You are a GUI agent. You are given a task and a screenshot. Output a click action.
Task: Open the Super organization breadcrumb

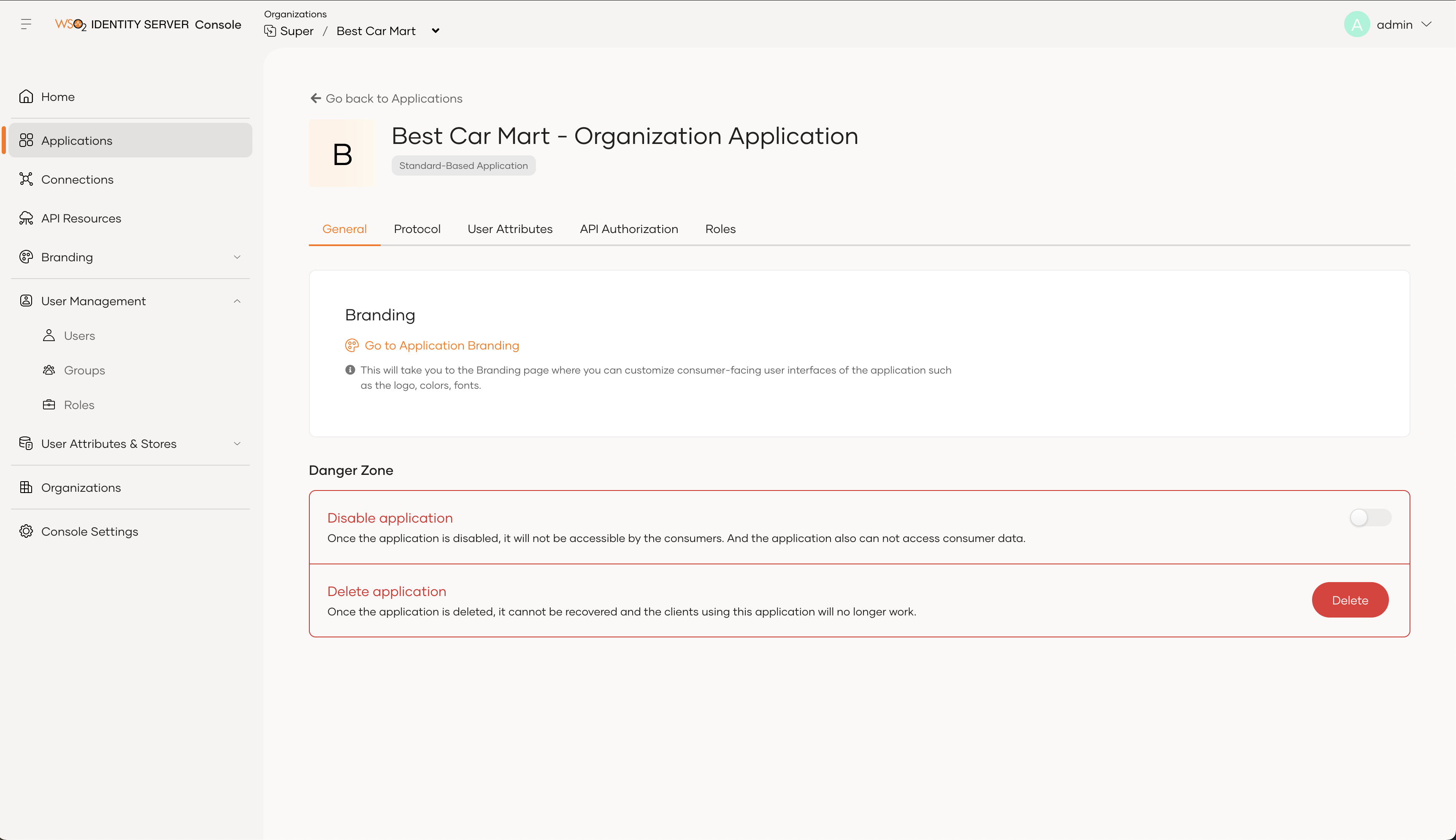pos(296,31)
